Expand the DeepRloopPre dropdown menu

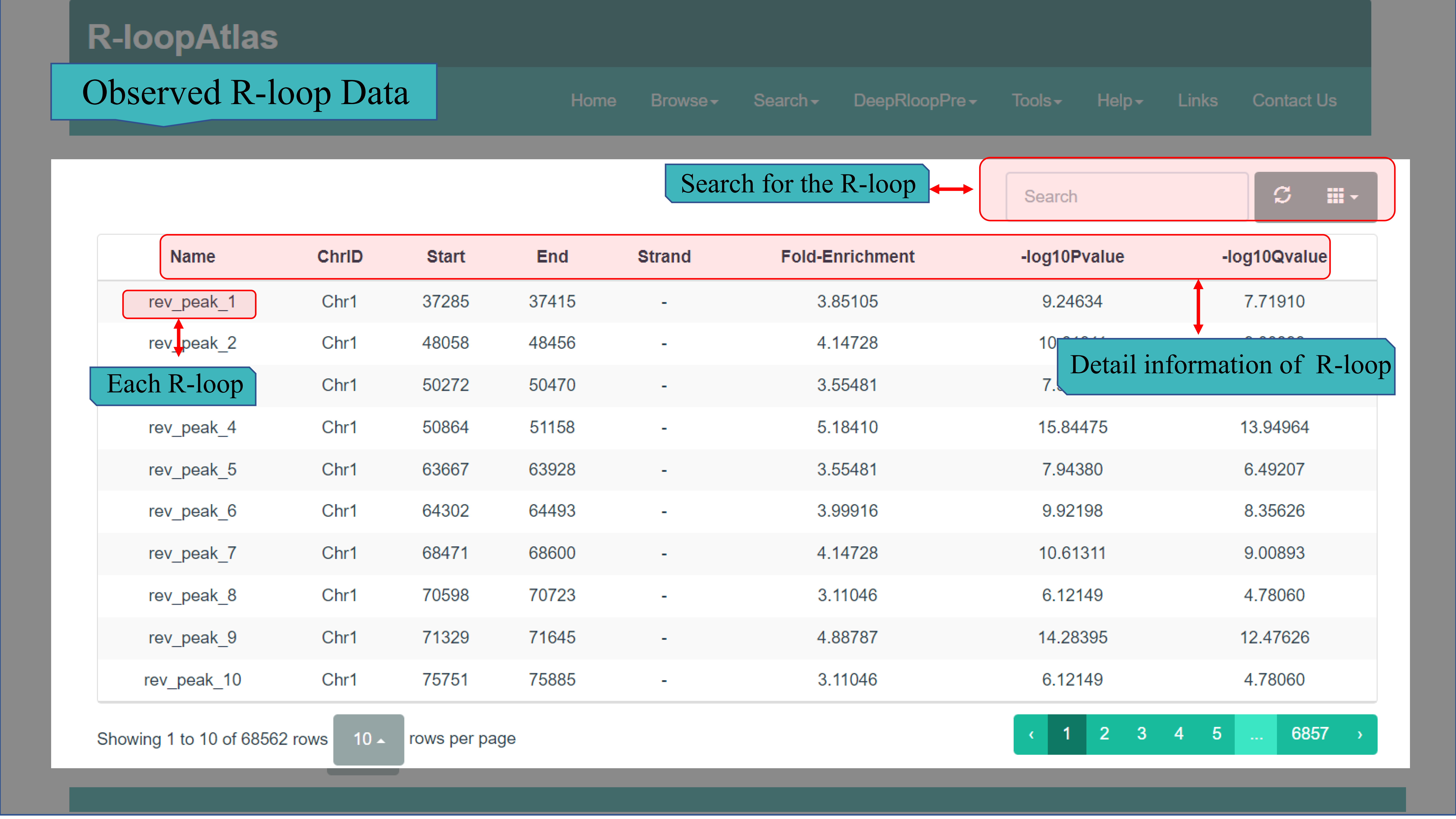915,101
